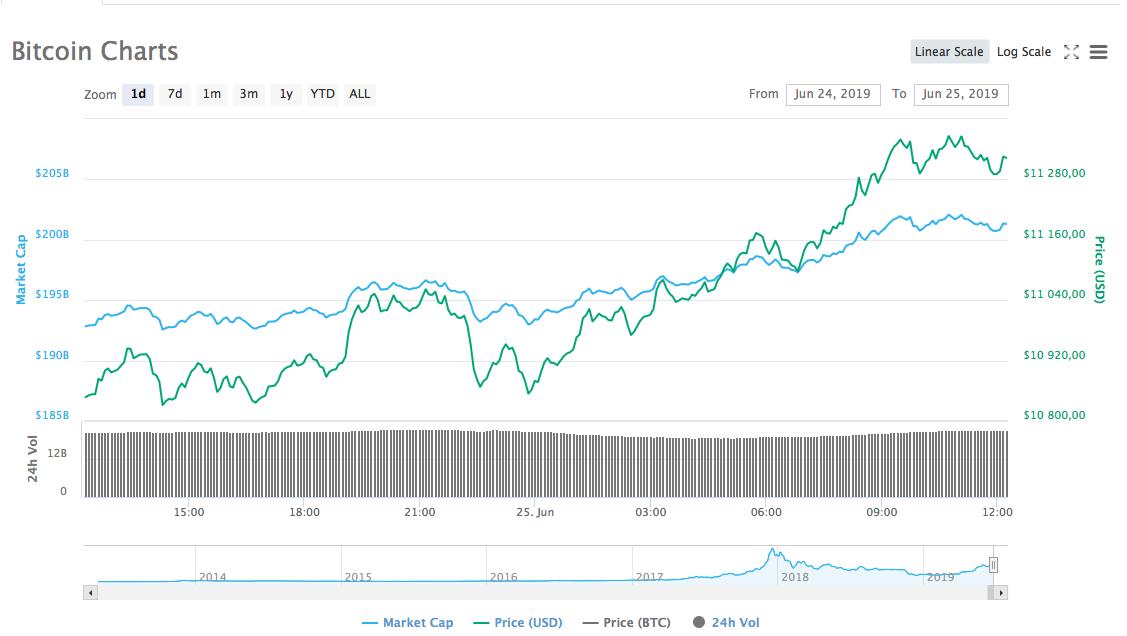Choose the YTD zoom option
Screen dimensions: 1127x636
tap(322, 94)
